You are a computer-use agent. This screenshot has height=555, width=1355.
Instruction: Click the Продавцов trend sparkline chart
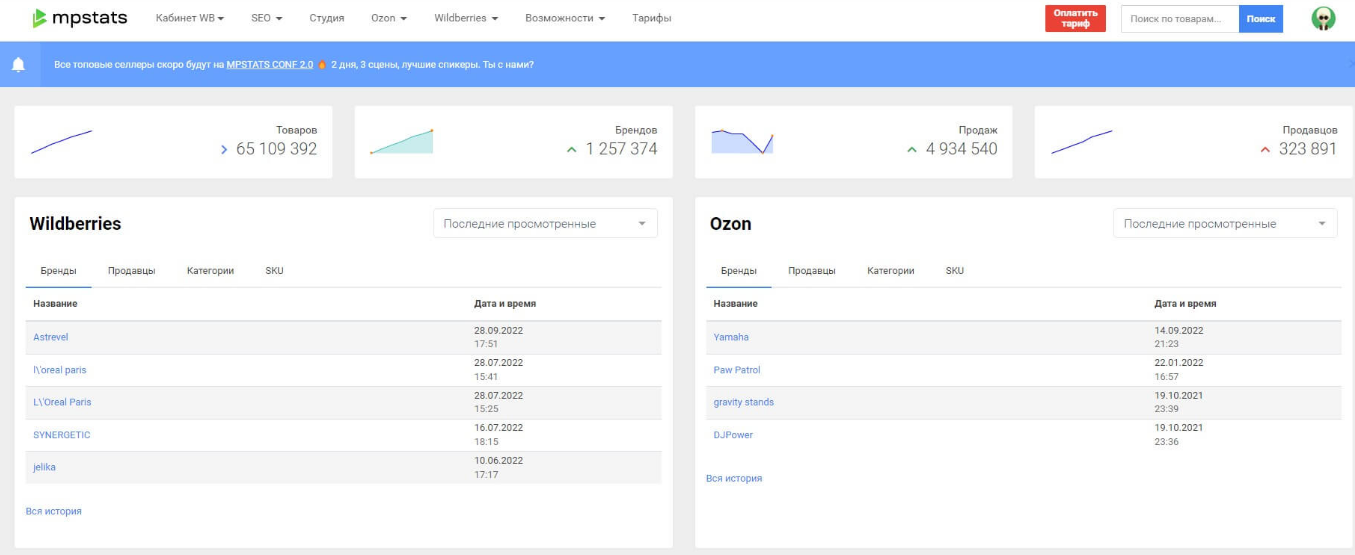(1081, 142)
